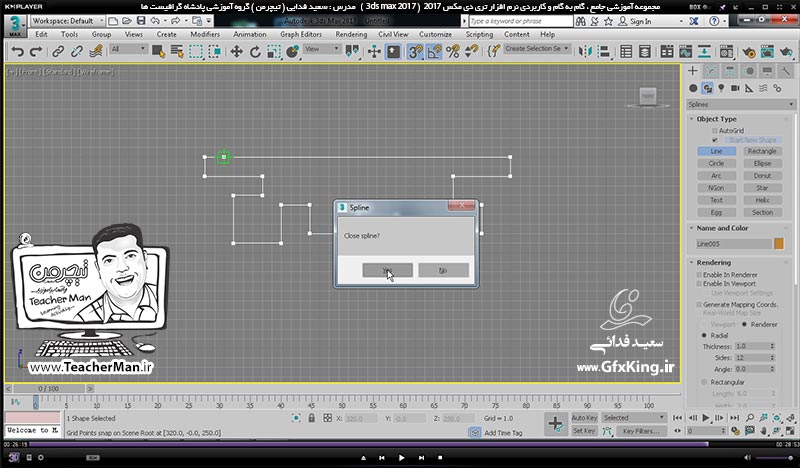Image resolution: width=800 pixels, height=468 pixels.
Task: Toggle Generate Mapping Coords checkbox
Action: tap(699, 305)
